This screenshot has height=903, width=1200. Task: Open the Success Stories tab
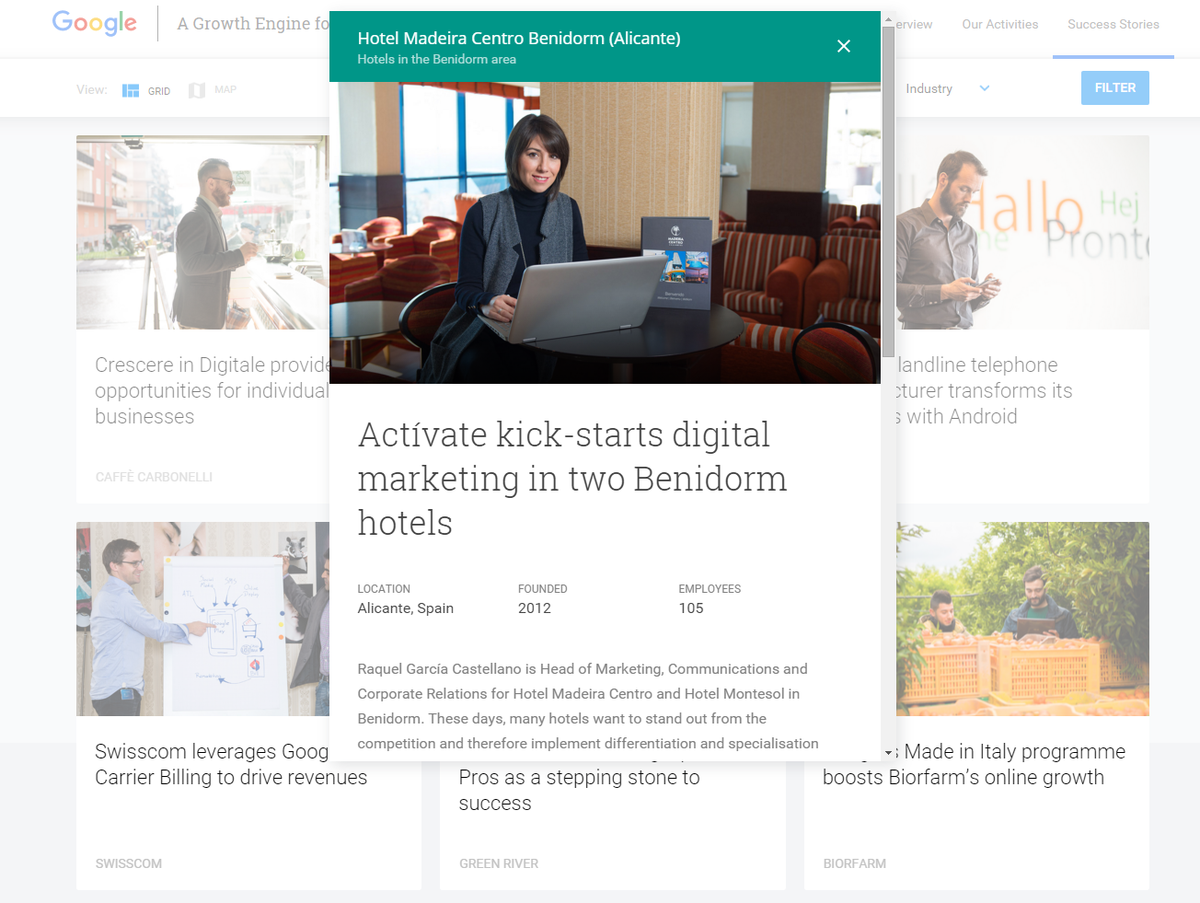coord(1113,24)
